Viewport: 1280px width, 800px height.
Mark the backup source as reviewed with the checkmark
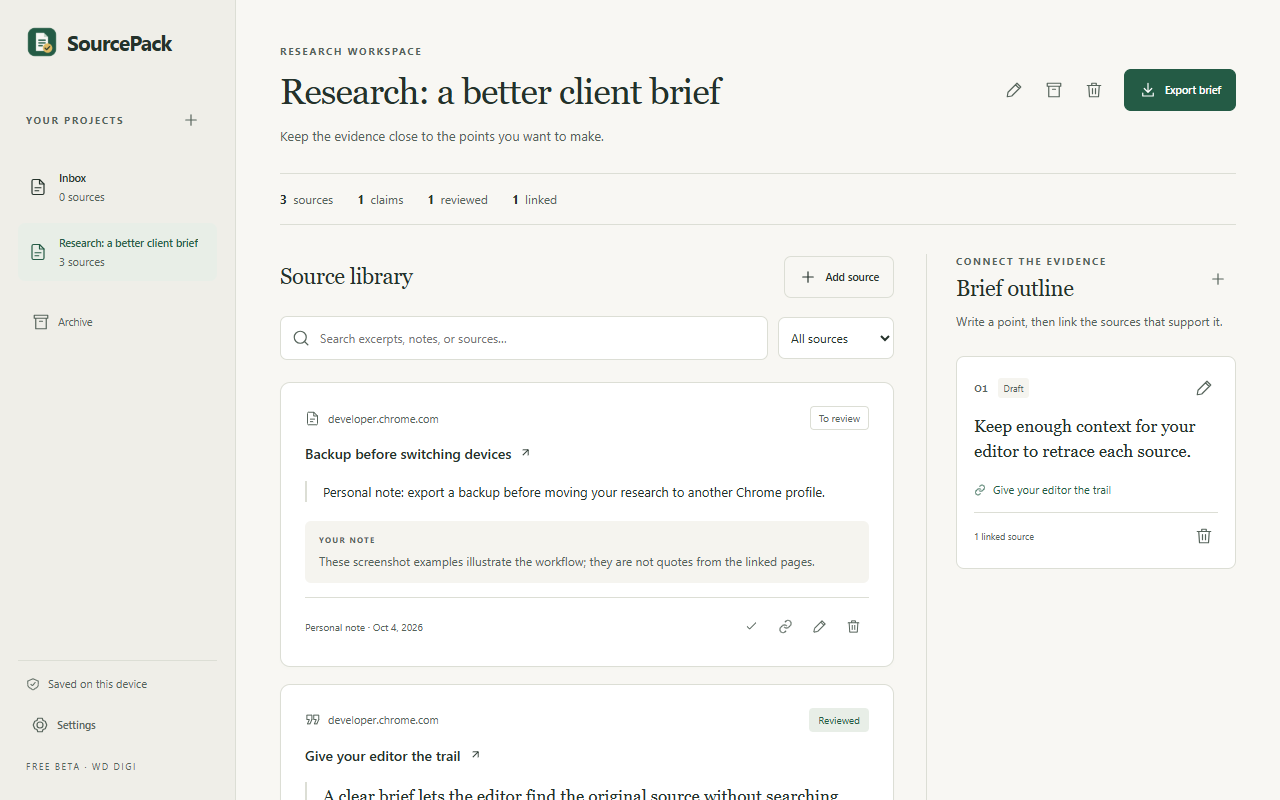pyautogui.click(x=752, y=626)
